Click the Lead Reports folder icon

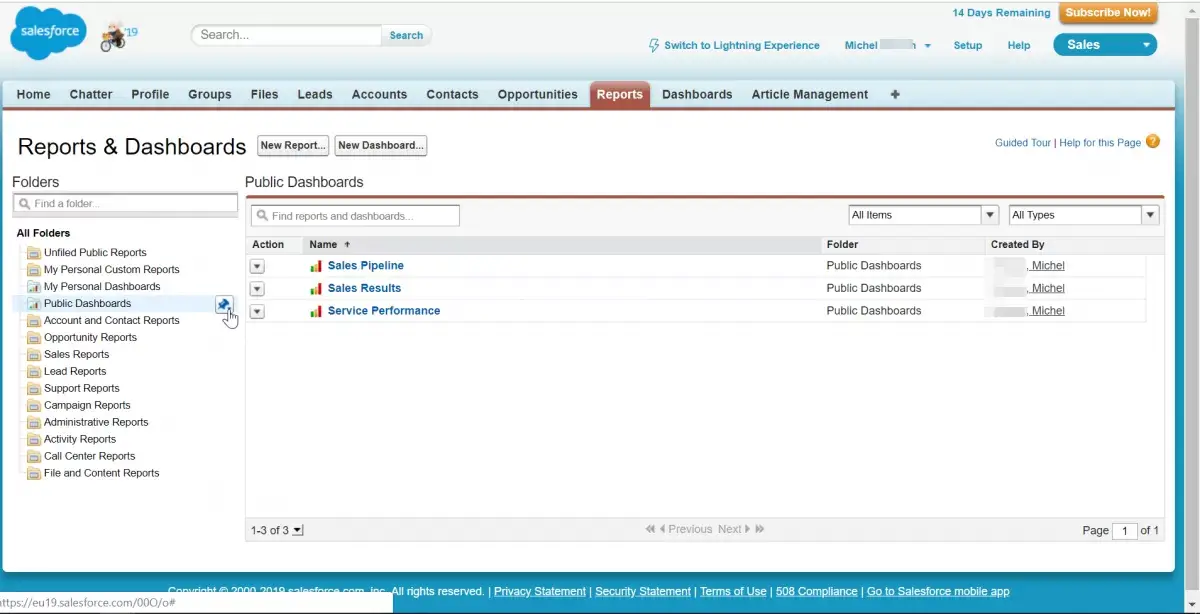pos(34,372)
